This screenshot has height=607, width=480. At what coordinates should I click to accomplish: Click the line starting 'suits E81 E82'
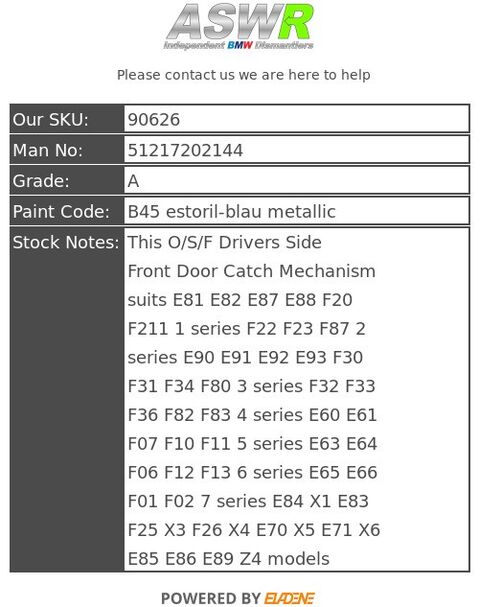pos(240,300)
